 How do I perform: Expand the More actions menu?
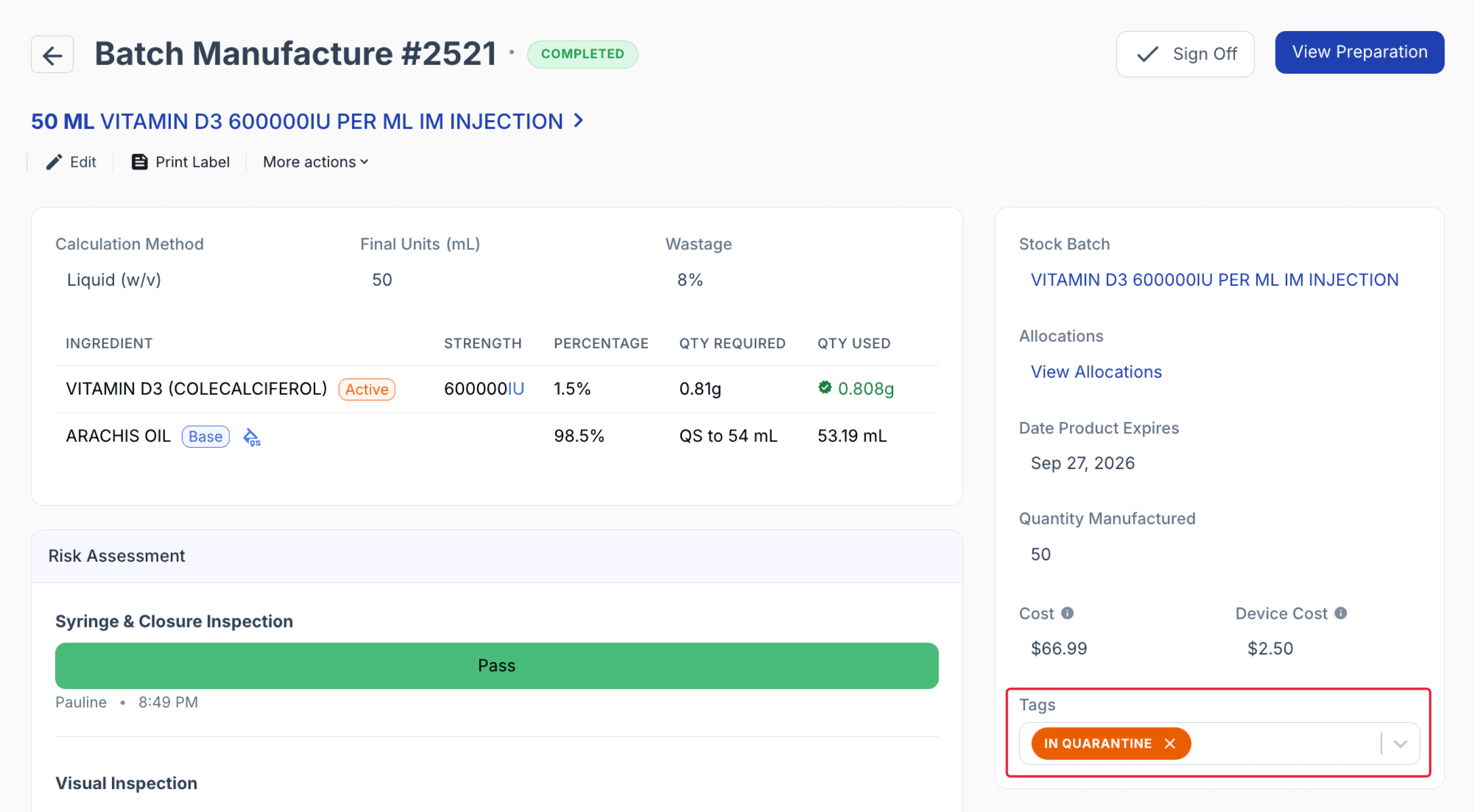[x=316, y=163]
